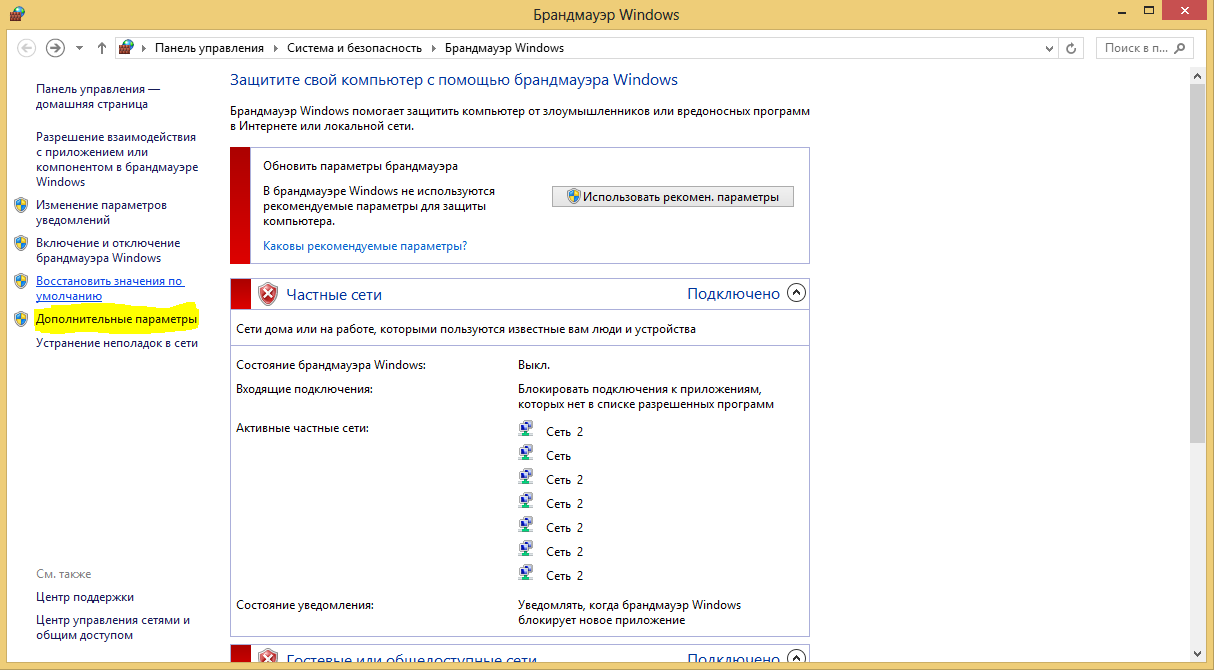Click the Back navigation arrow
Screen dimensions: 1214x670
click(x=27, y=48)
